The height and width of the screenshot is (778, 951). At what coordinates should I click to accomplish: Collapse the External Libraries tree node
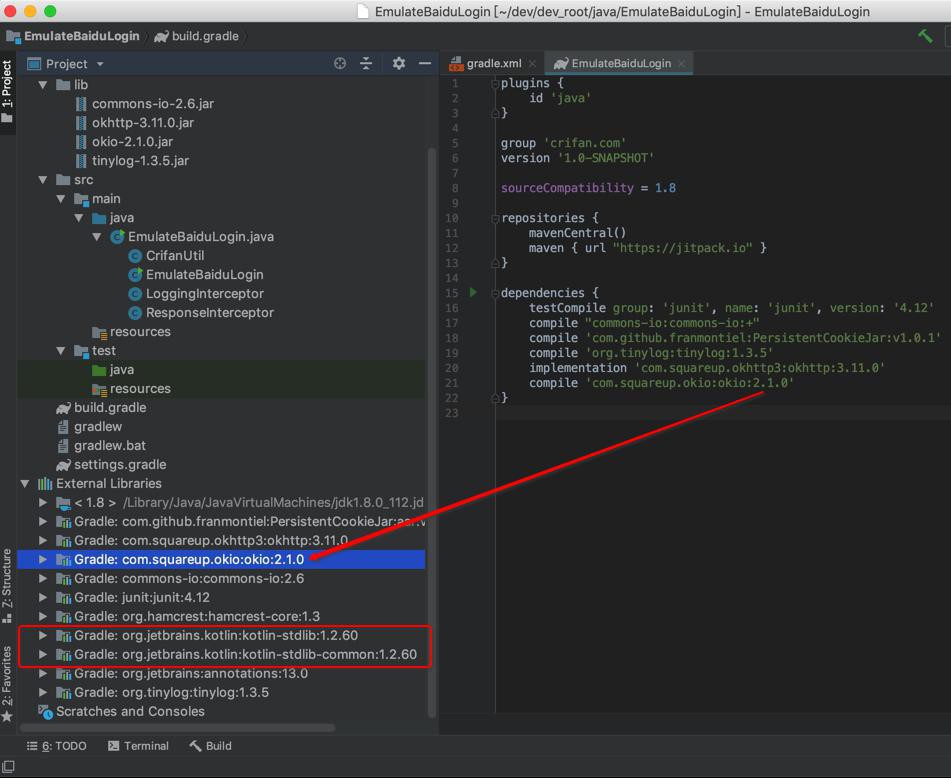click(25, 484)
